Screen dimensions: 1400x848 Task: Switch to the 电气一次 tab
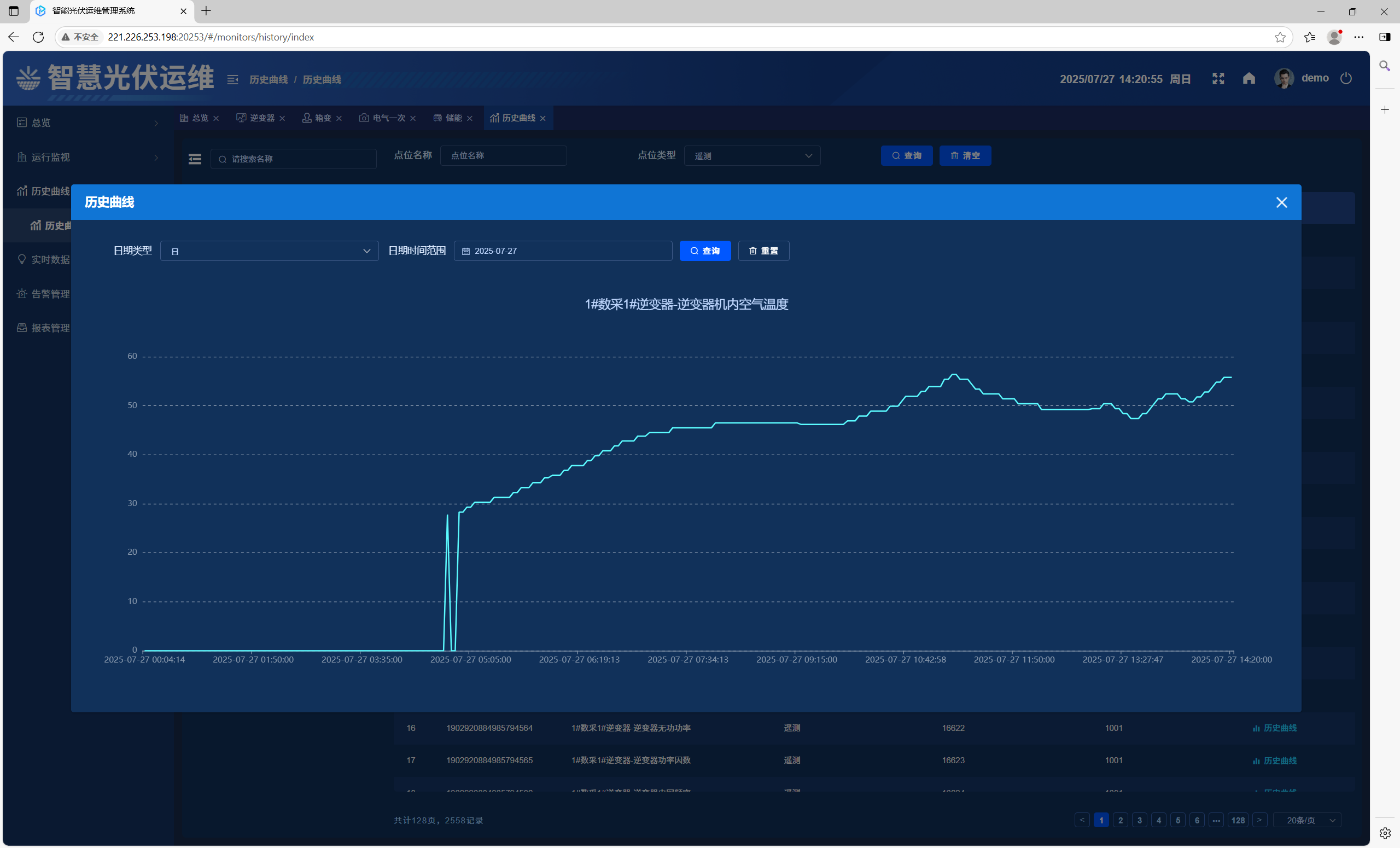(x=389, y=118)
